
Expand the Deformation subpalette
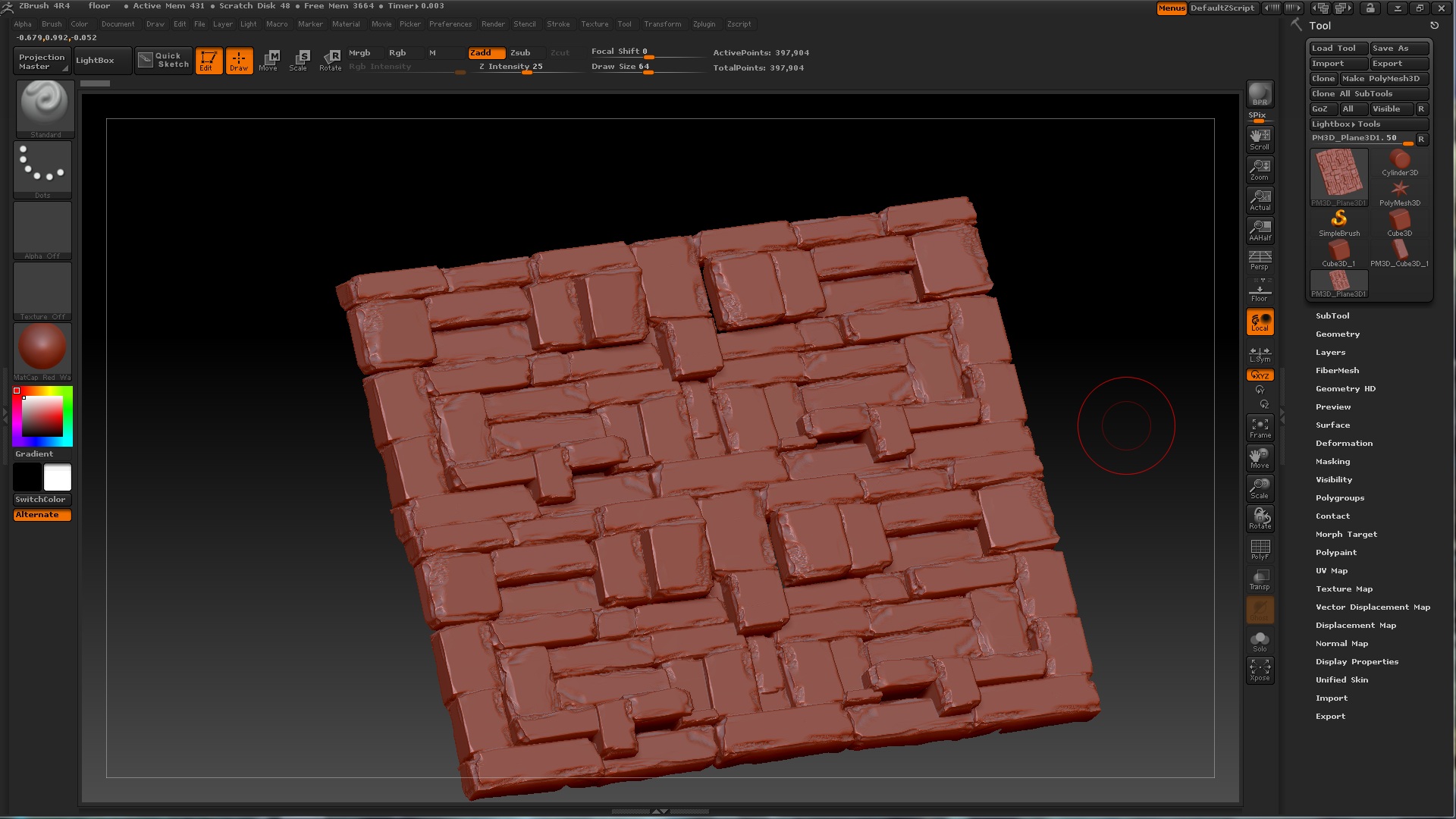[x=1344, y=444]
